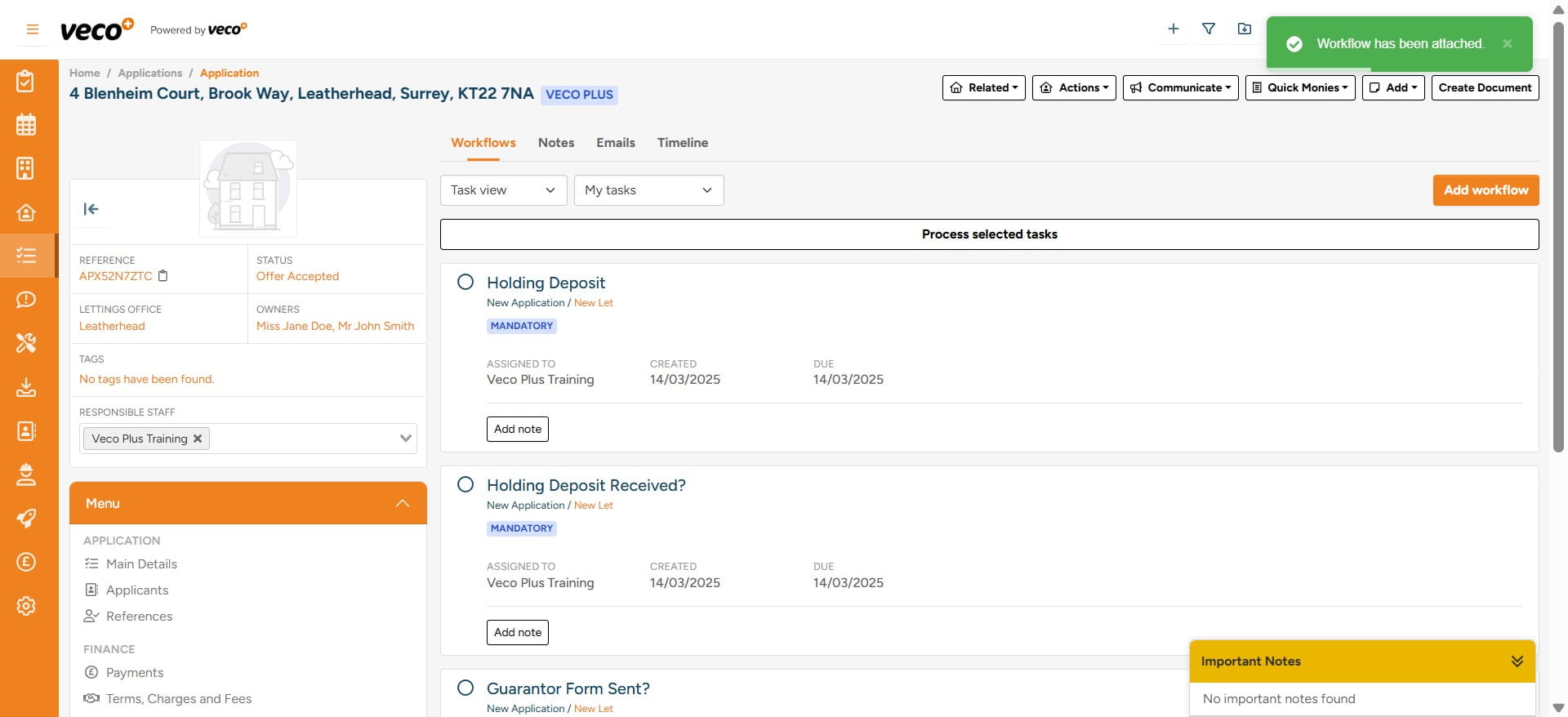Open the building properties sidebar icon
Viewport: 1568px width, 717px height.
point(26,168)
